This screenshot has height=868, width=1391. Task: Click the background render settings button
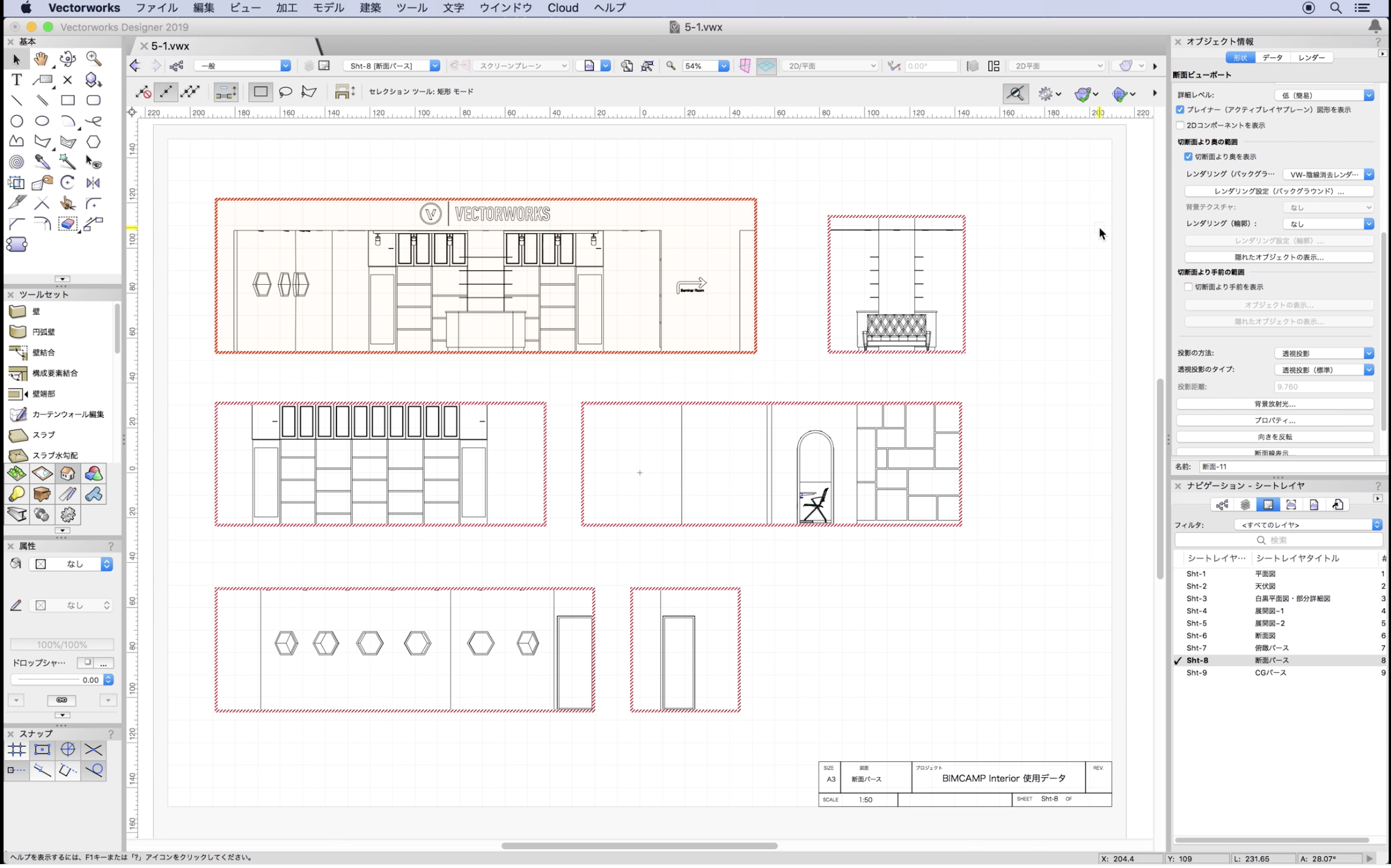1278,191
